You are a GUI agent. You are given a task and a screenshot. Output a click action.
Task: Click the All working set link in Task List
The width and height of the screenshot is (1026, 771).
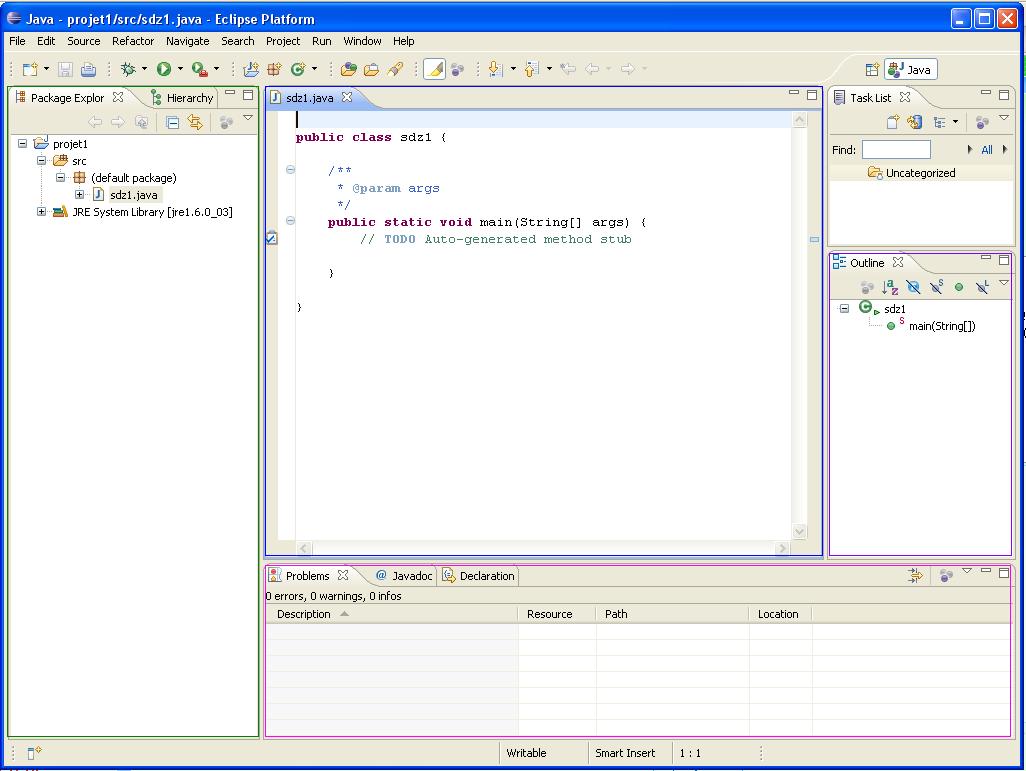[987, 150]
